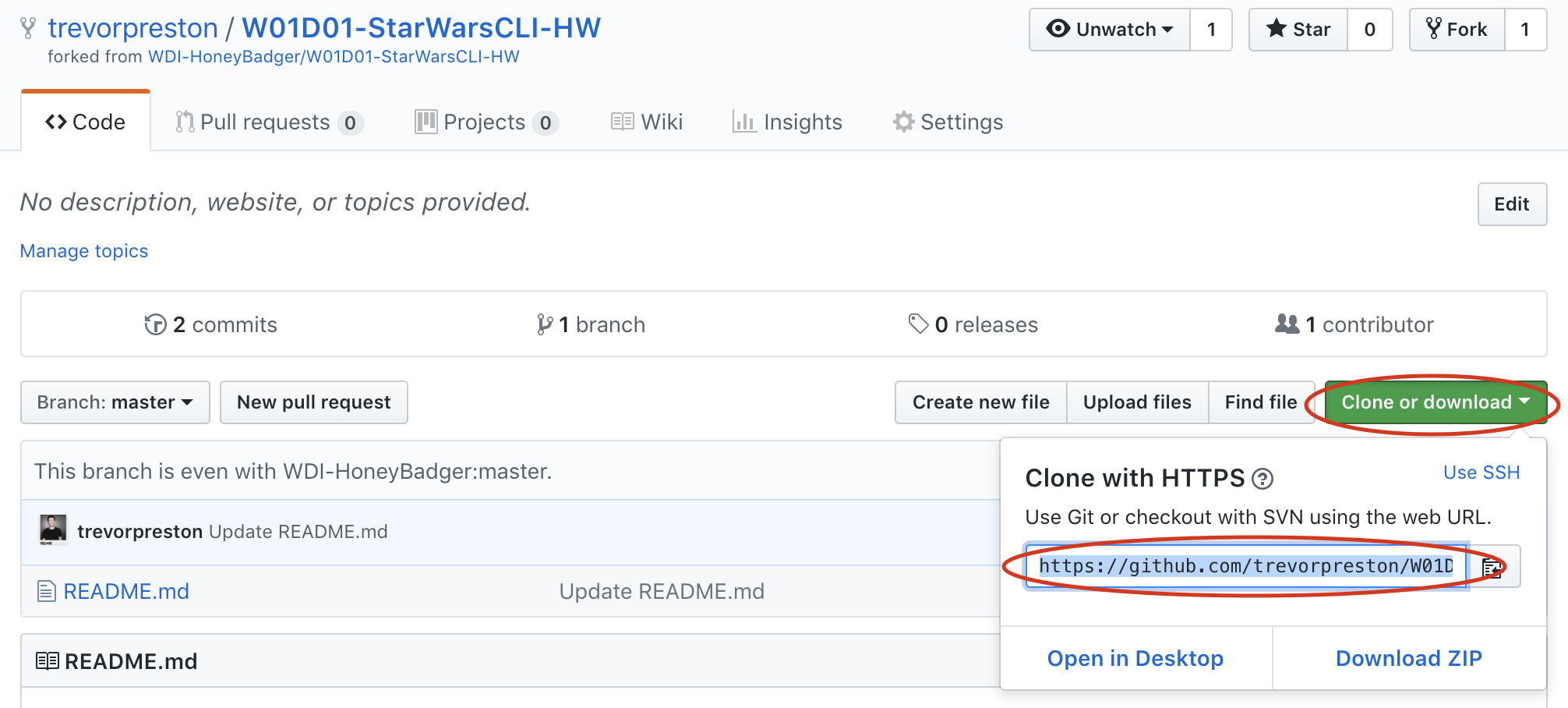Screen dimensions: 1568x708
Task: Toggle the Clone or download dropdown
Action: click(x=1436, y=402)
